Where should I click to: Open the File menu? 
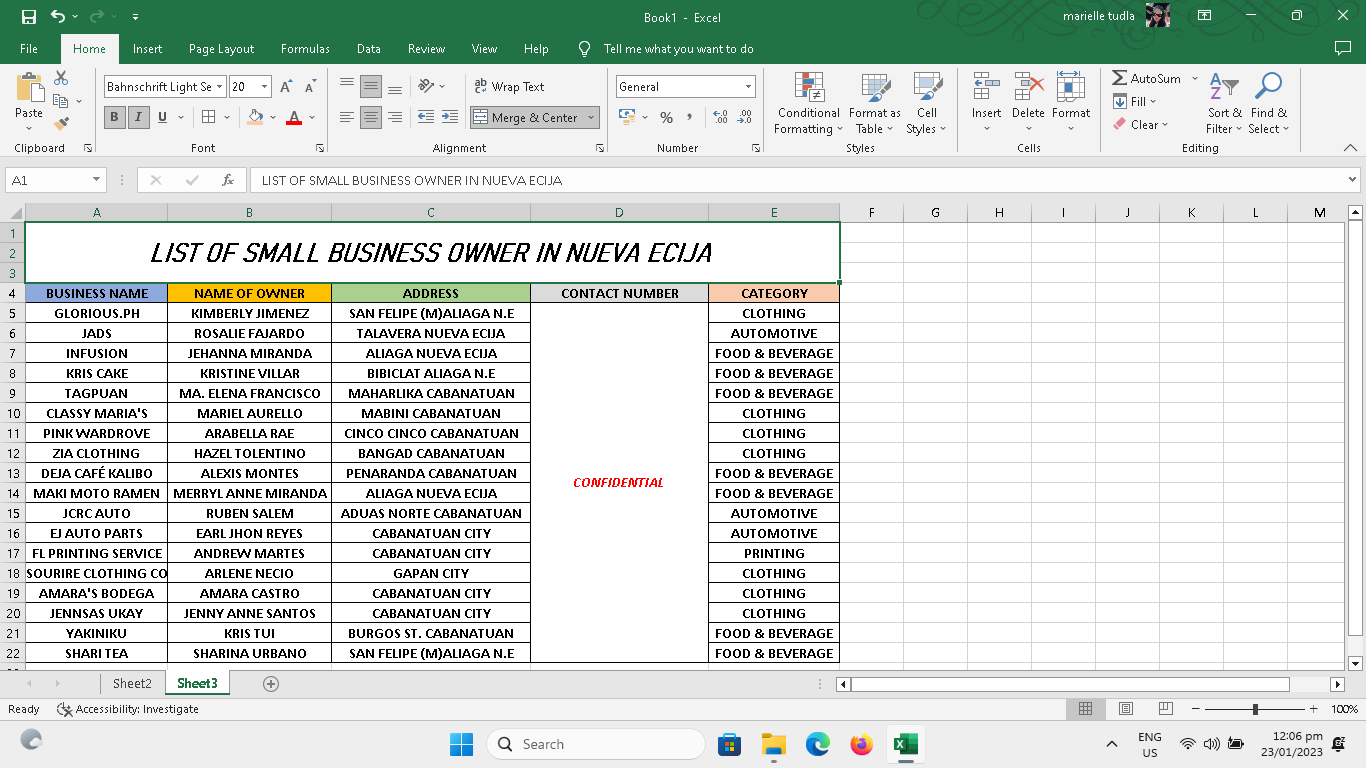29,49
